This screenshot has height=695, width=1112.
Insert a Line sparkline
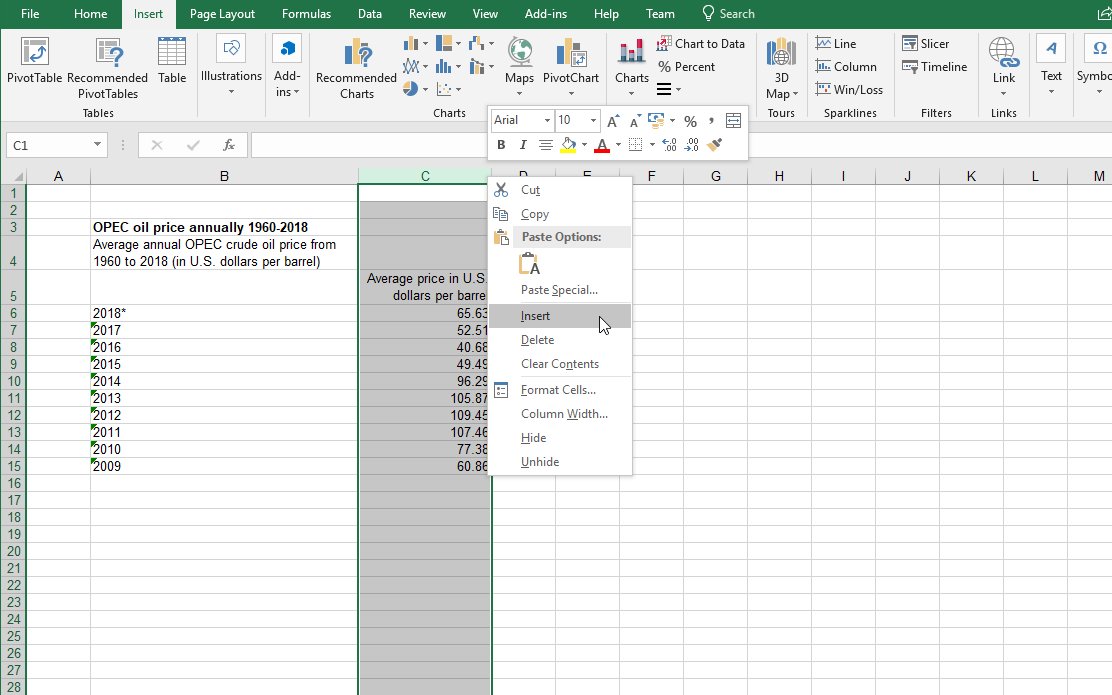pyautogui.click(x=836, y=44)
